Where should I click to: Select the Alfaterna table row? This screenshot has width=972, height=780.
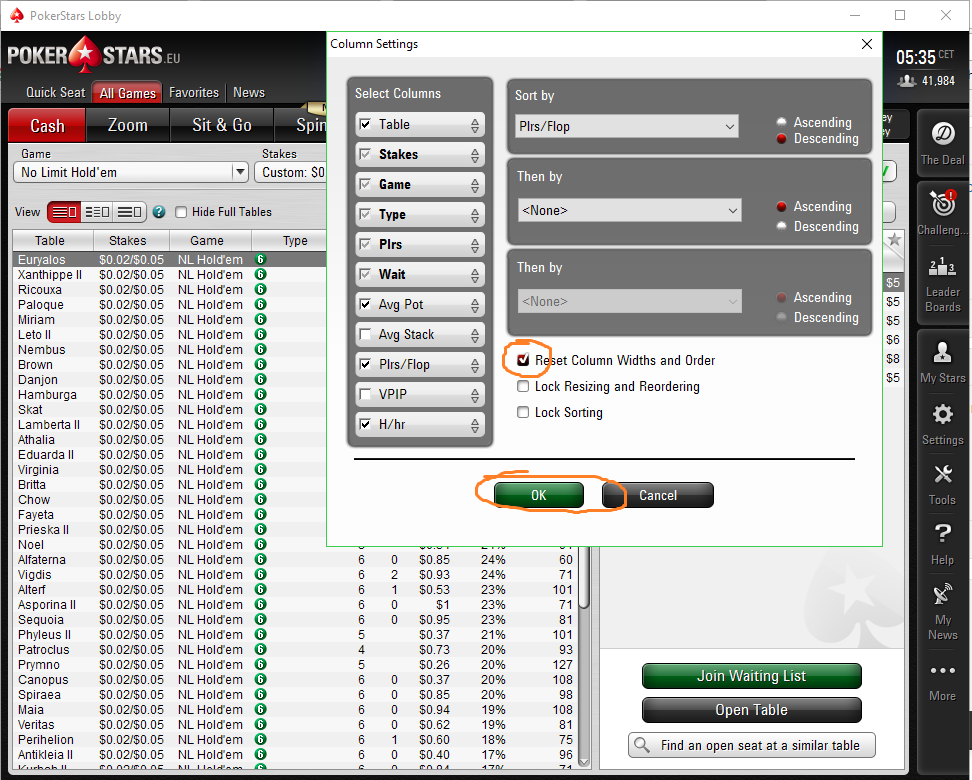(296, 559)
